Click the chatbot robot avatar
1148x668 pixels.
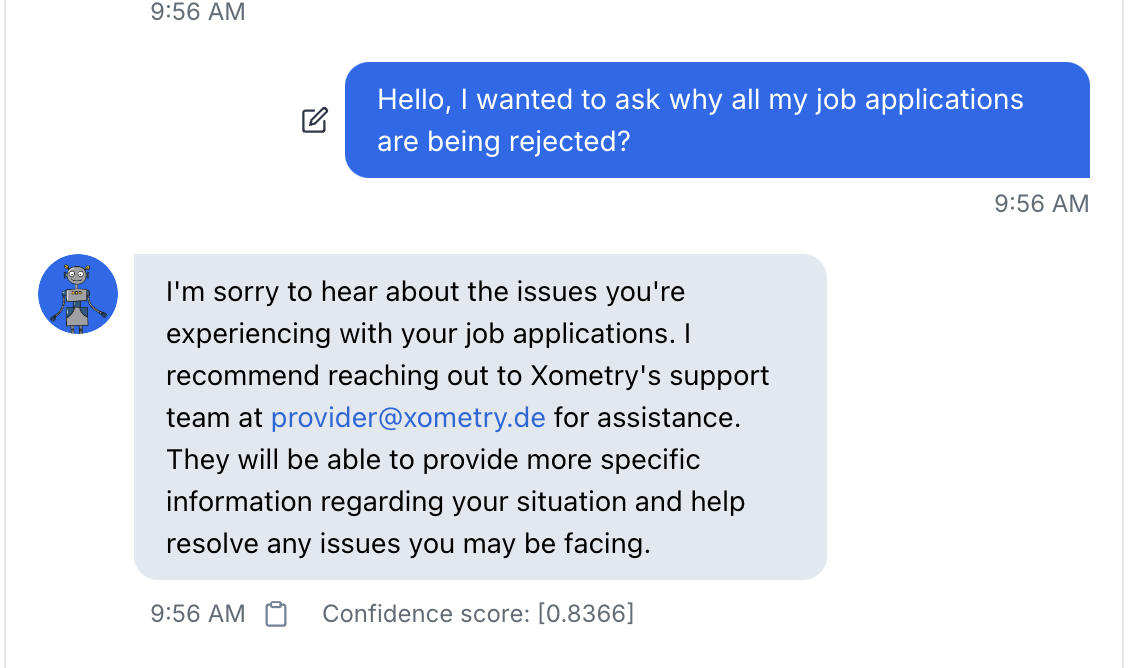78,294
